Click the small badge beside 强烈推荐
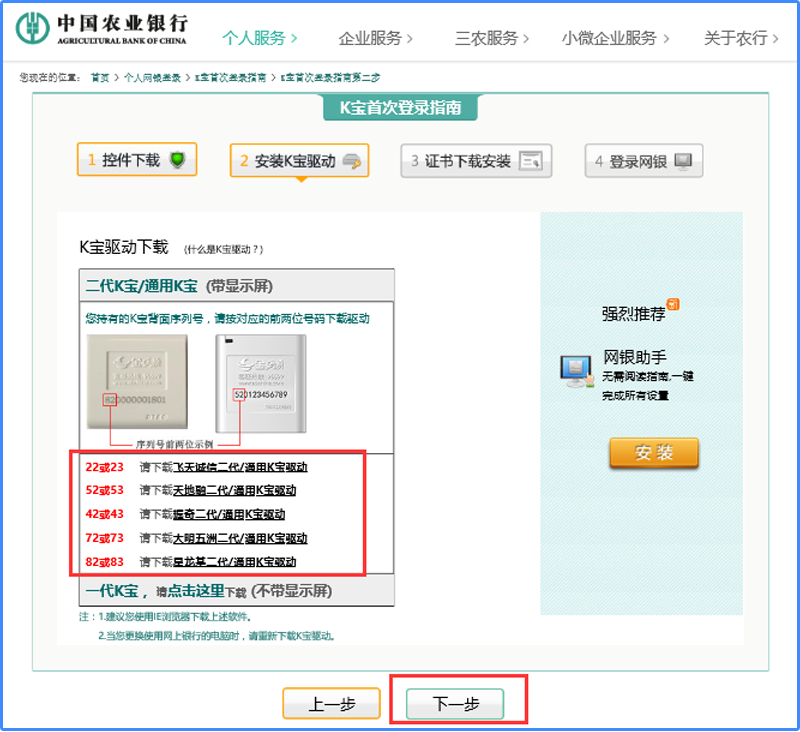The width and height of the screenshot is (800, 732). [x=674, y=305]
